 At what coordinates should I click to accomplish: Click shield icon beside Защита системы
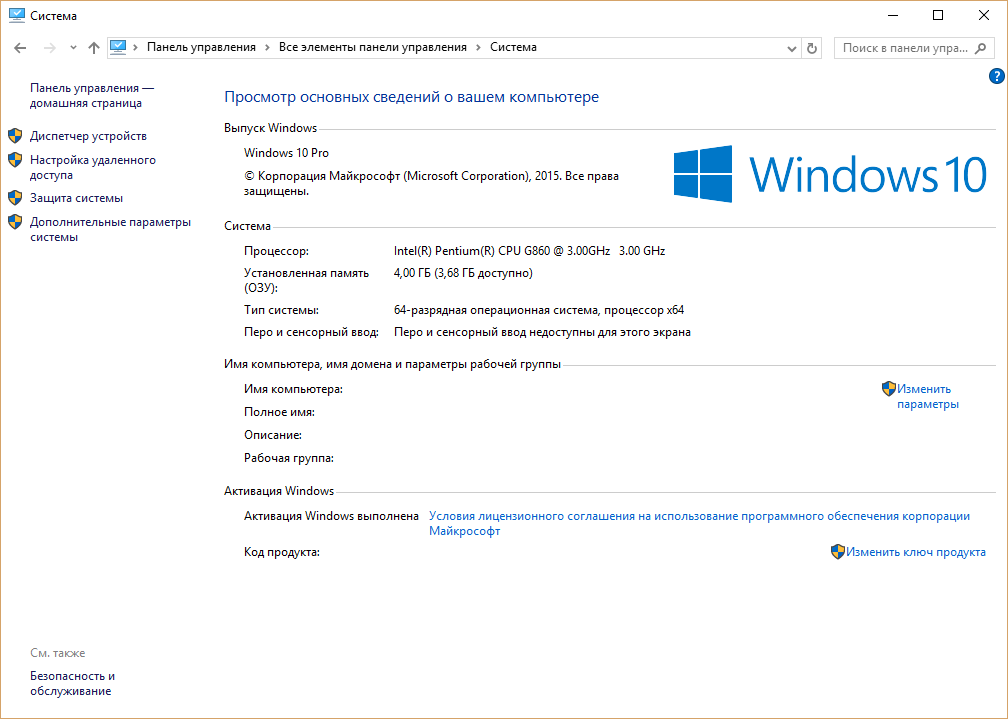[15, 197]
